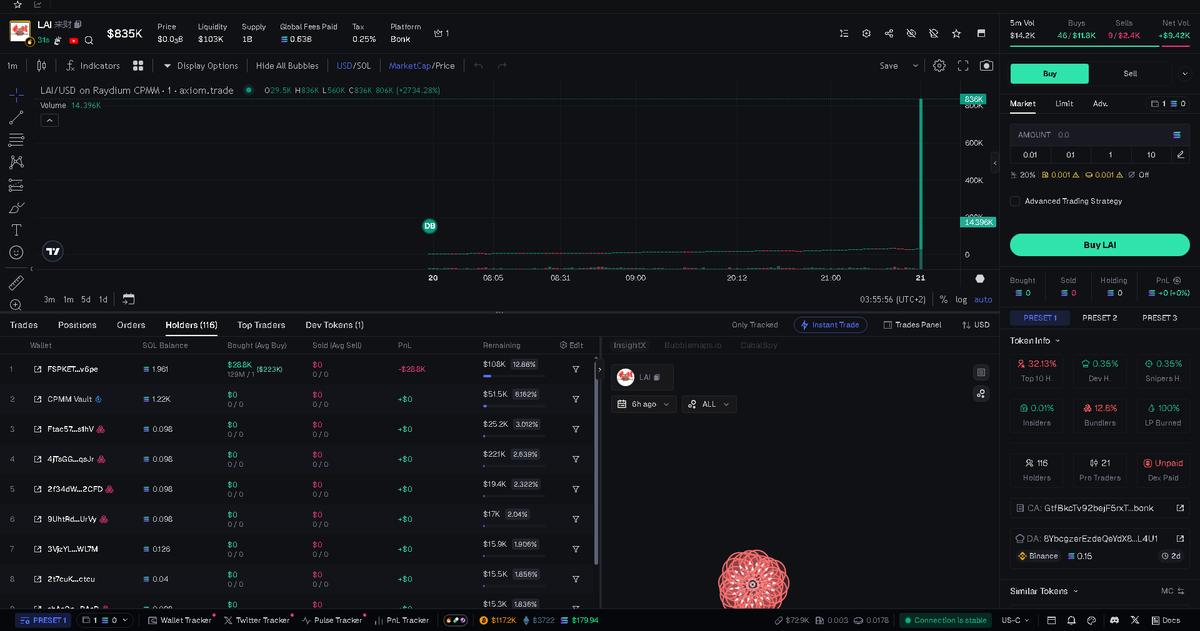Choose the 10 SOL quick amount
This screenshot has width=1200, height=631.
tap(1151, 154)
